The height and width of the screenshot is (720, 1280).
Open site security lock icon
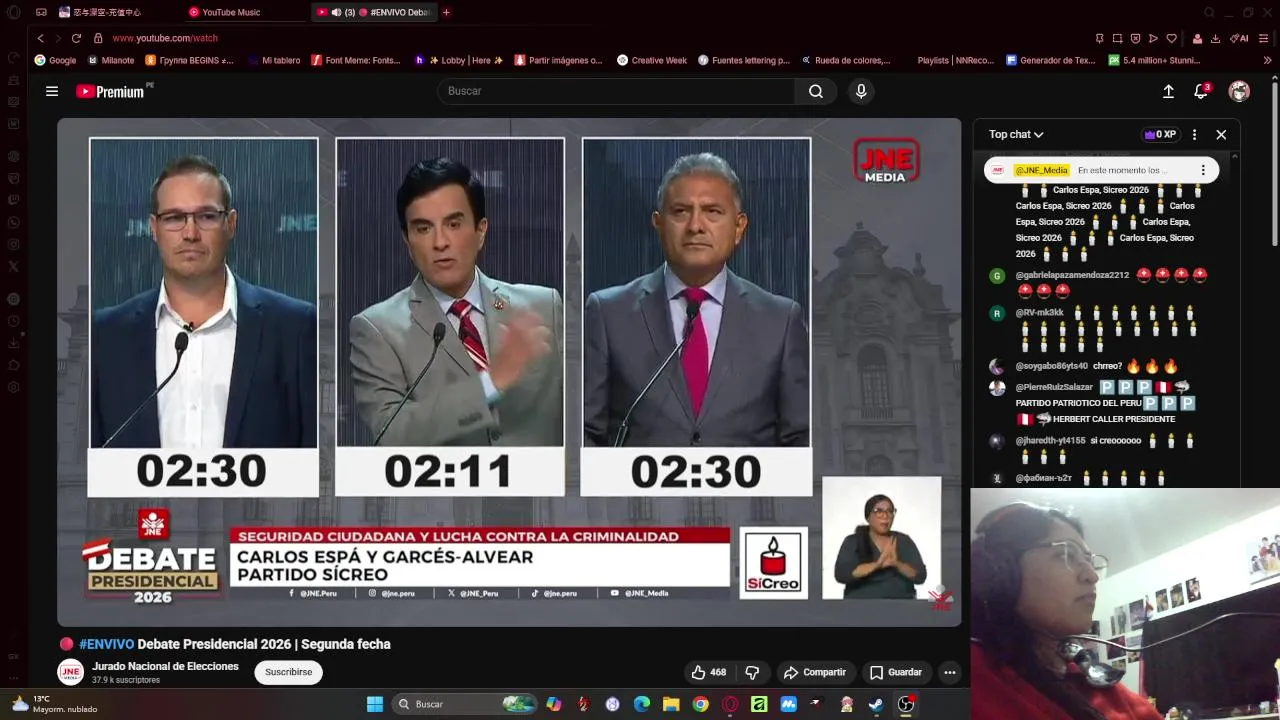(98, 38)
